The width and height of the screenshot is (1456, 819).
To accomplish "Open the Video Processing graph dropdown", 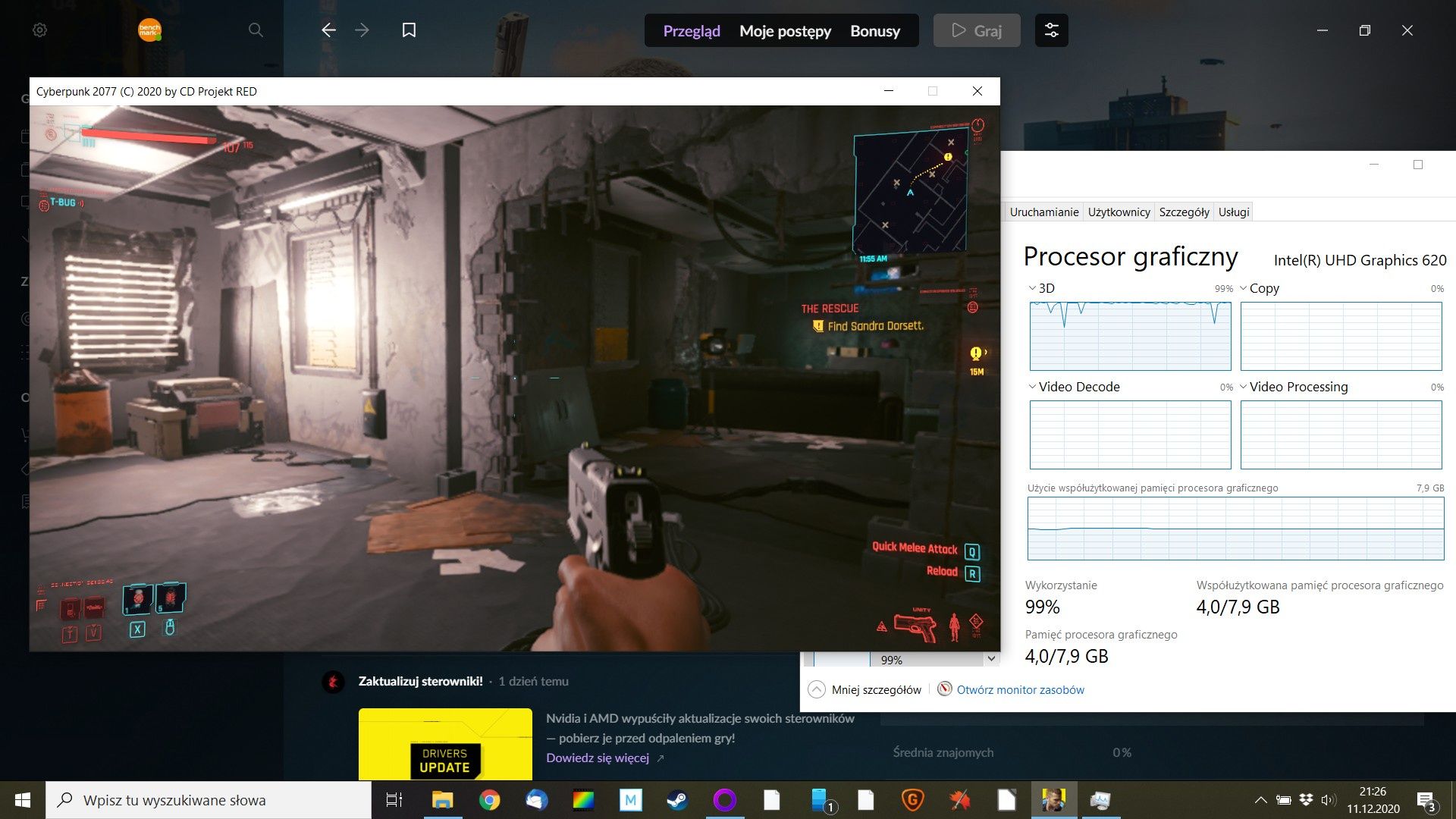I will (1243, 387).
